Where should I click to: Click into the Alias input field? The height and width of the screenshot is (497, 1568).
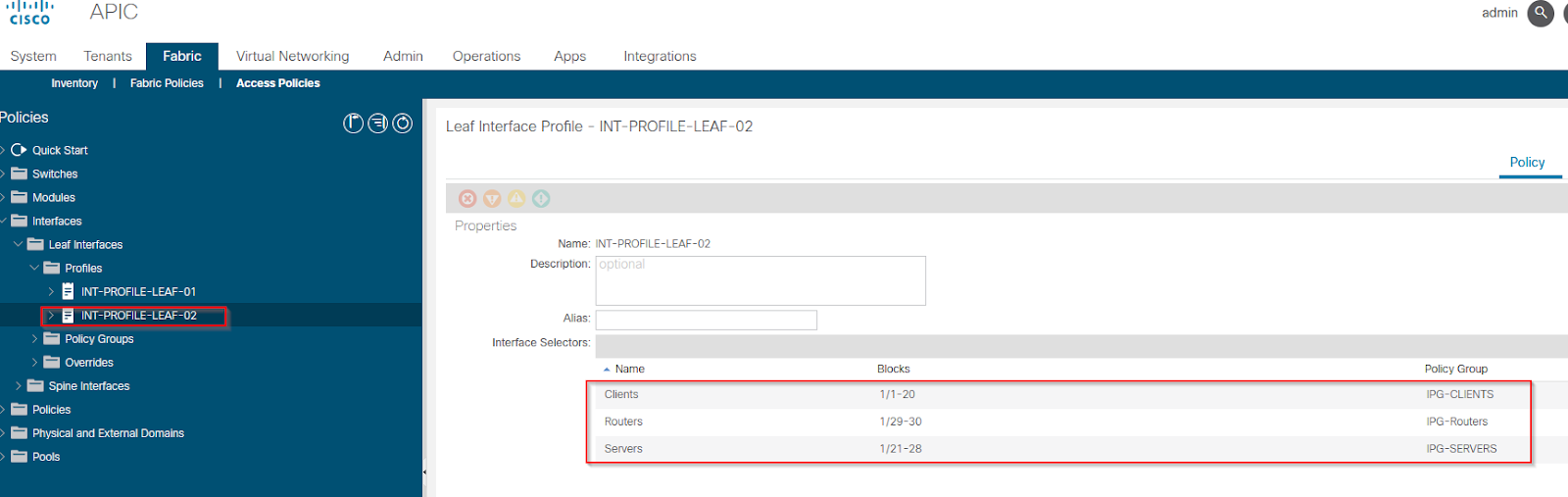[x=706, y=320]
